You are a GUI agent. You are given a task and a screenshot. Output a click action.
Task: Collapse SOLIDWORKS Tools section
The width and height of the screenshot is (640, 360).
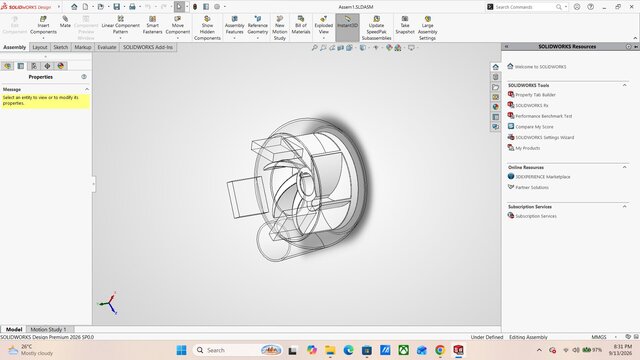point(624,85)
